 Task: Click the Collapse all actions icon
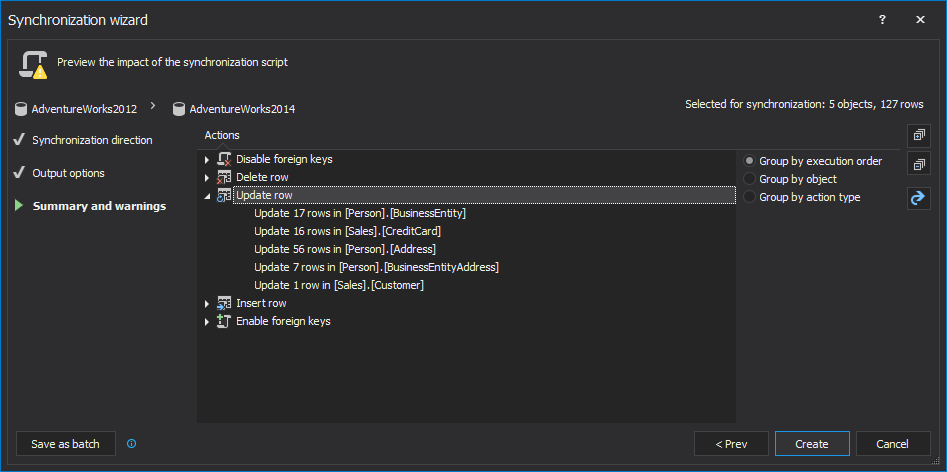[918, 164]
